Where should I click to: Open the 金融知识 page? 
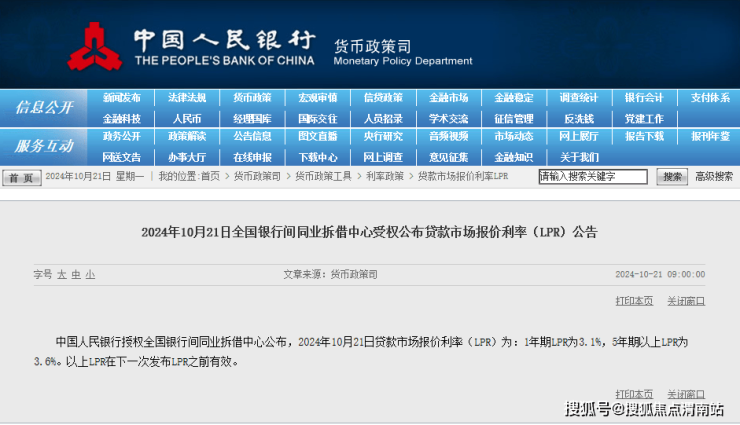tap(513, 157)
